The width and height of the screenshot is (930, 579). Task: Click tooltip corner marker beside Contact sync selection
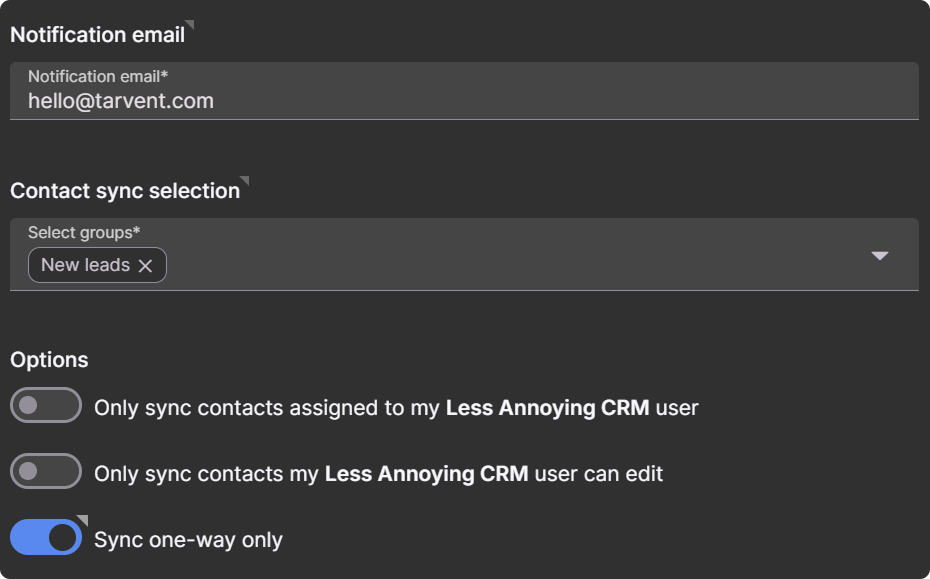pos(245,181)
